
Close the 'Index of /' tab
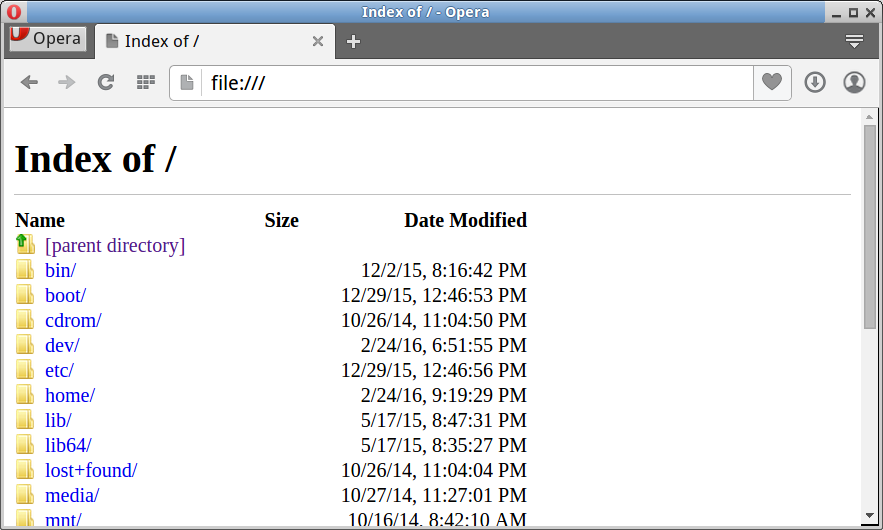[x=318, y=41]
